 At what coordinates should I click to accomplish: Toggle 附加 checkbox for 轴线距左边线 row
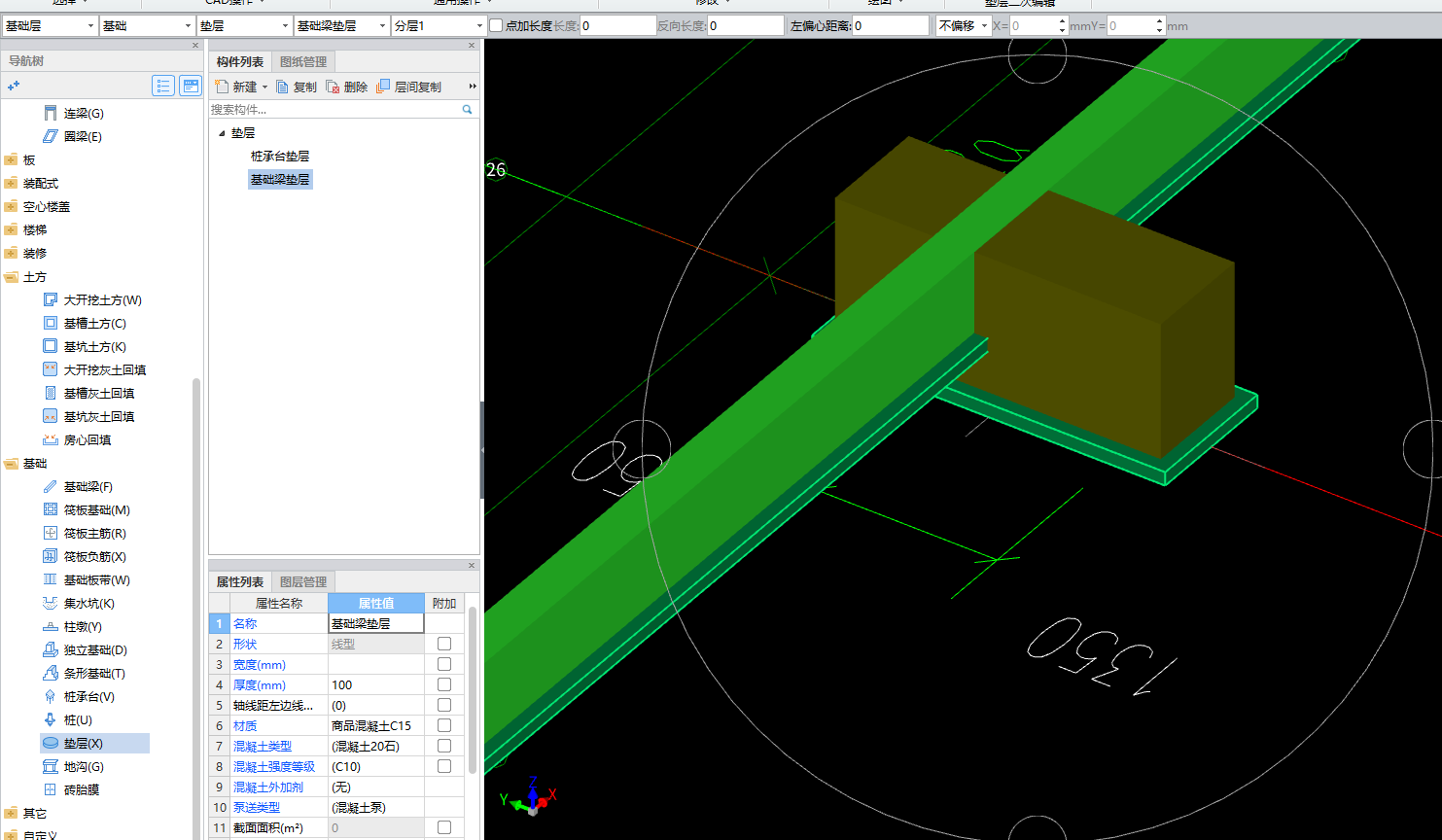[x=444, y=705]
